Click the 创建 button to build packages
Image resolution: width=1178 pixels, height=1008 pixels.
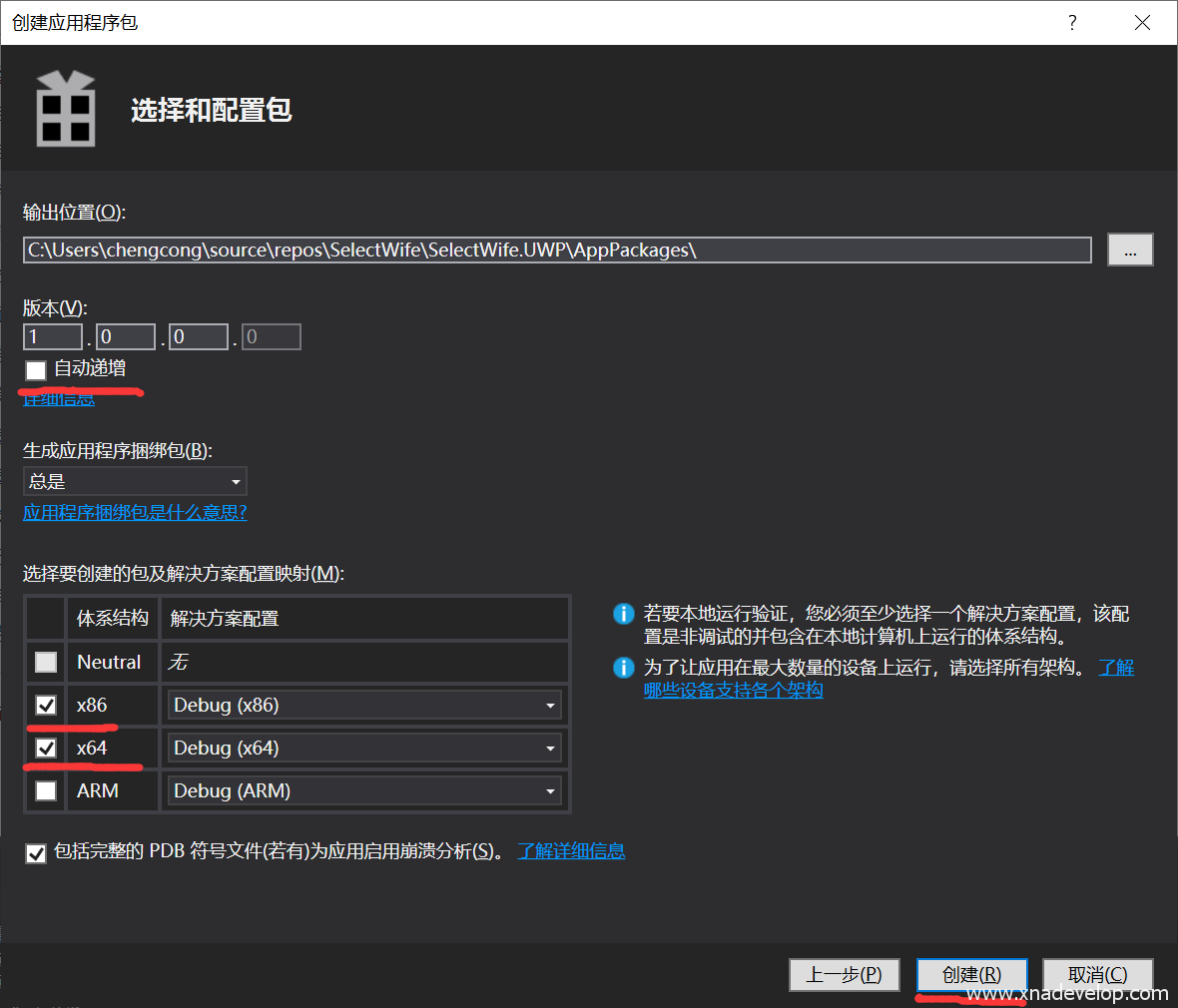pos(971,974)
